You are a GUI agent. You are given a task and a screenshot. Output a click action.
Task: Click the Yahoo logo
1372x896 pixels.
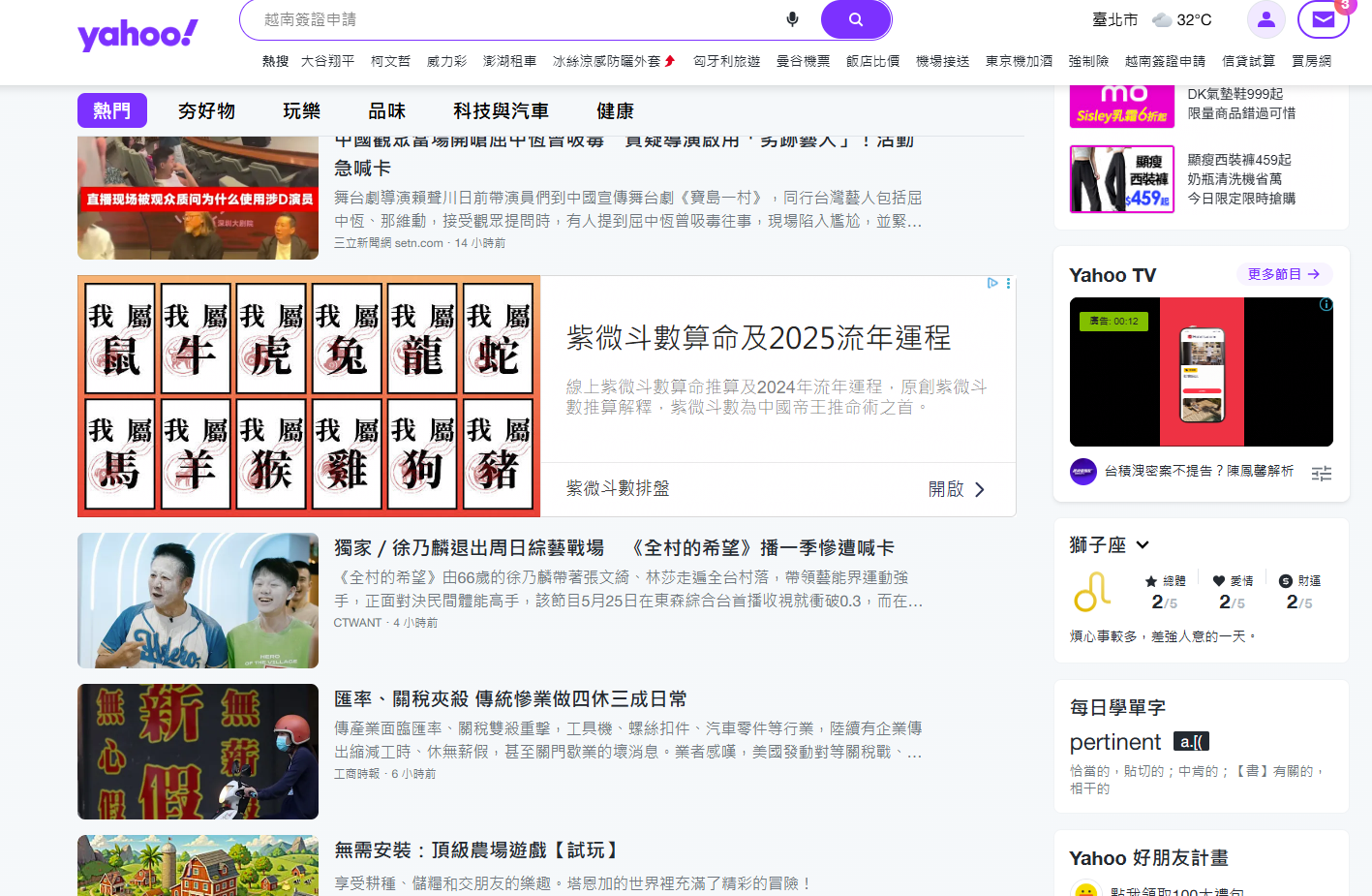click(137, 35)
